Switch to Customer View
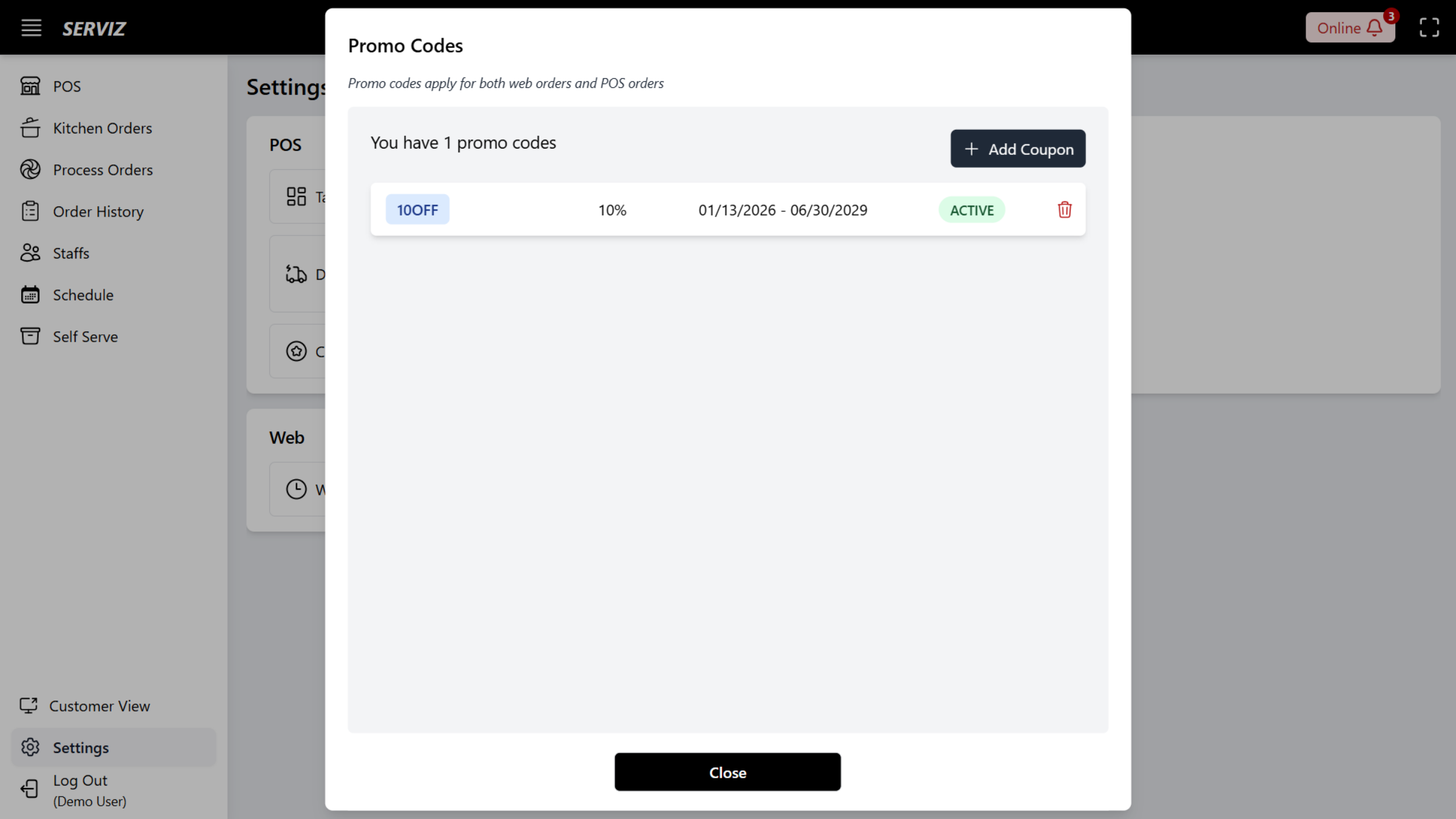1456x819 pixels. click(100, 706)
